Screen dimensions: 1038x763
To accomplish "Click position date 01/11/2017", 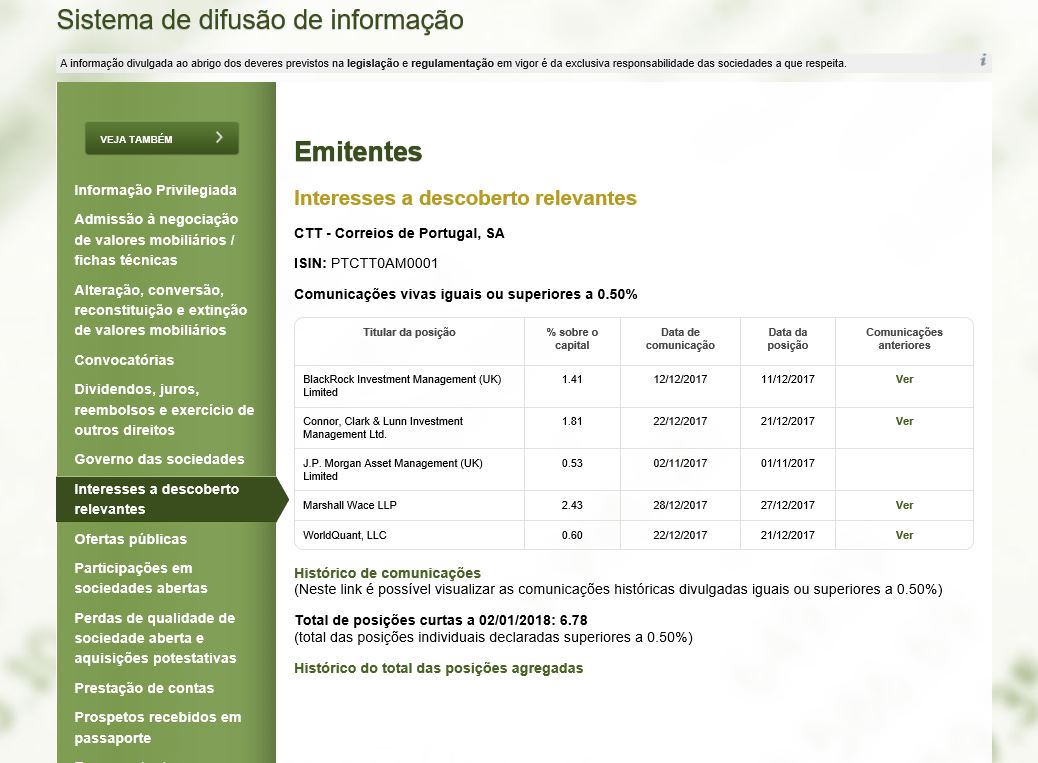I will (788, 463).
